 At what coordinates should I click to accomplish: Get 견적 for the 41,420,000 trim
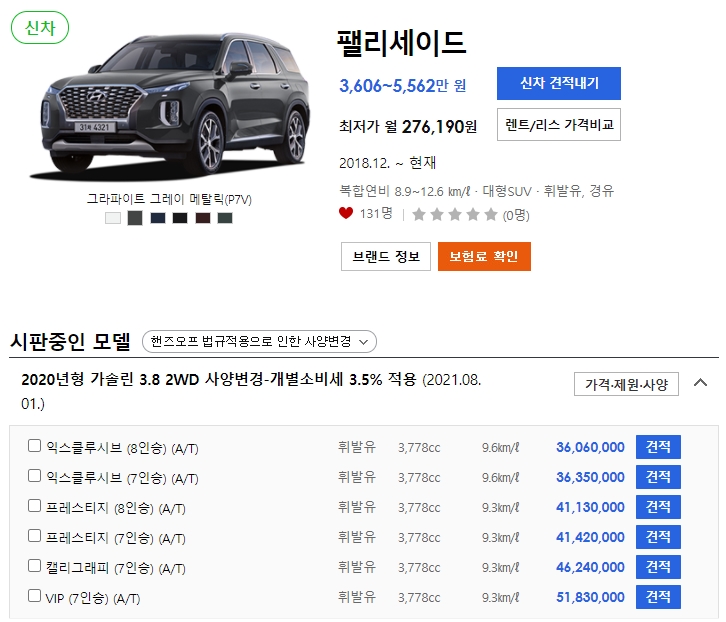point(658,537)
